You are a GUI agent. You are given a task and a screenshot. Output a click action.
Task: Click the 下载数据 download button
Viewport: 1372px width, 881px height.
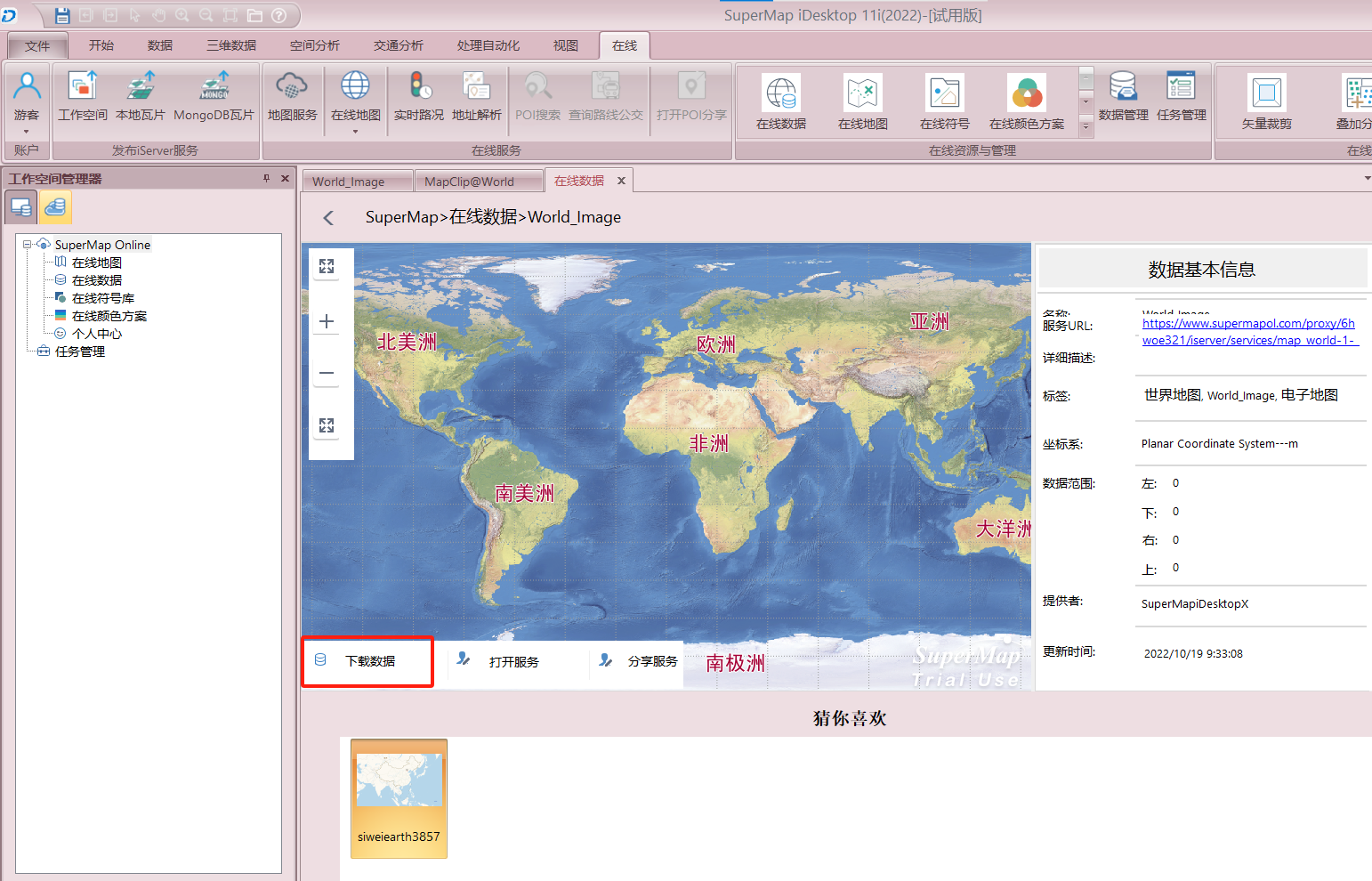point(367,661)
